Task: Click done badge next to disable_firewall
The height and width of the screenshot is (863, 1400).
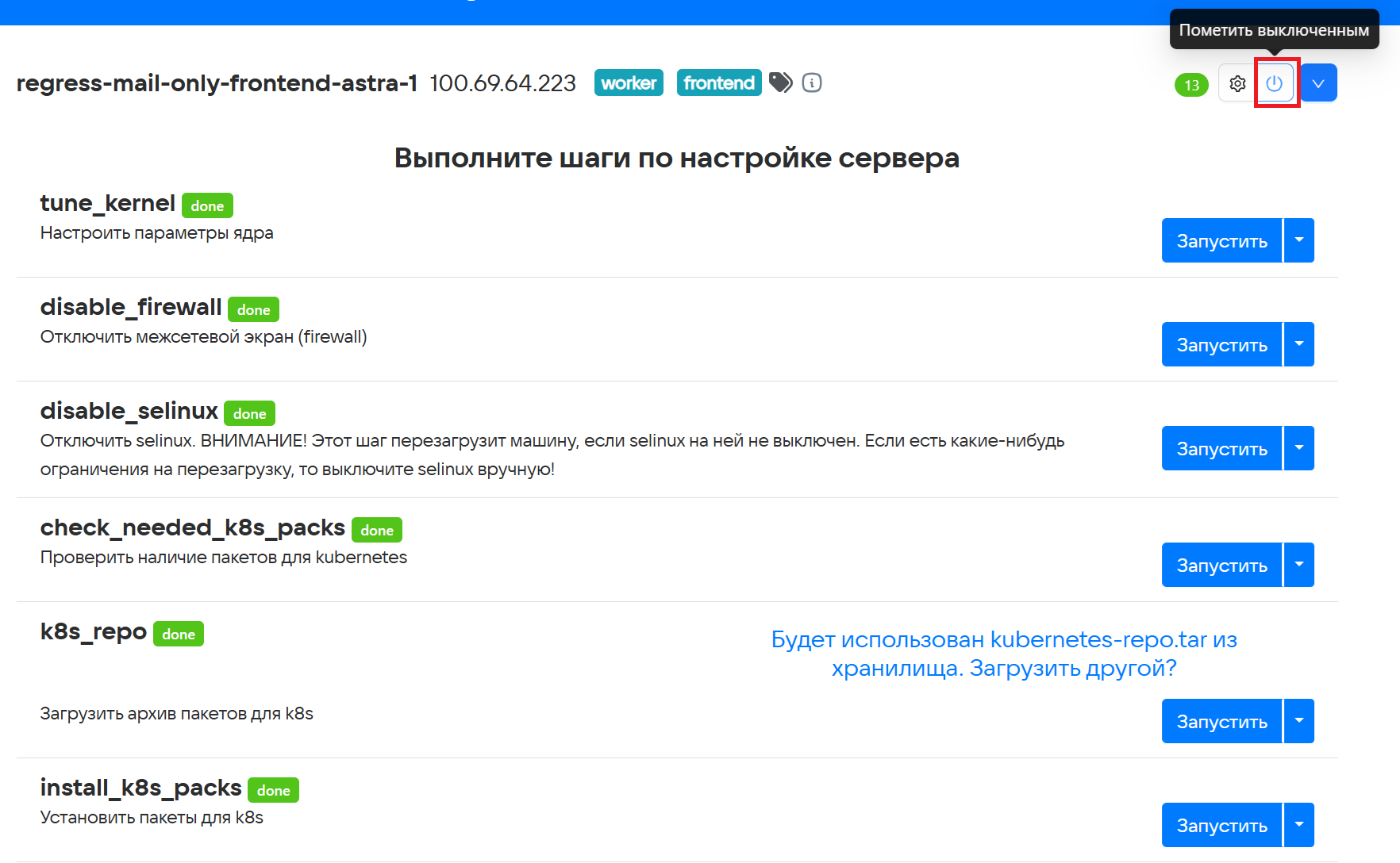Action: (x=253, y=309)
